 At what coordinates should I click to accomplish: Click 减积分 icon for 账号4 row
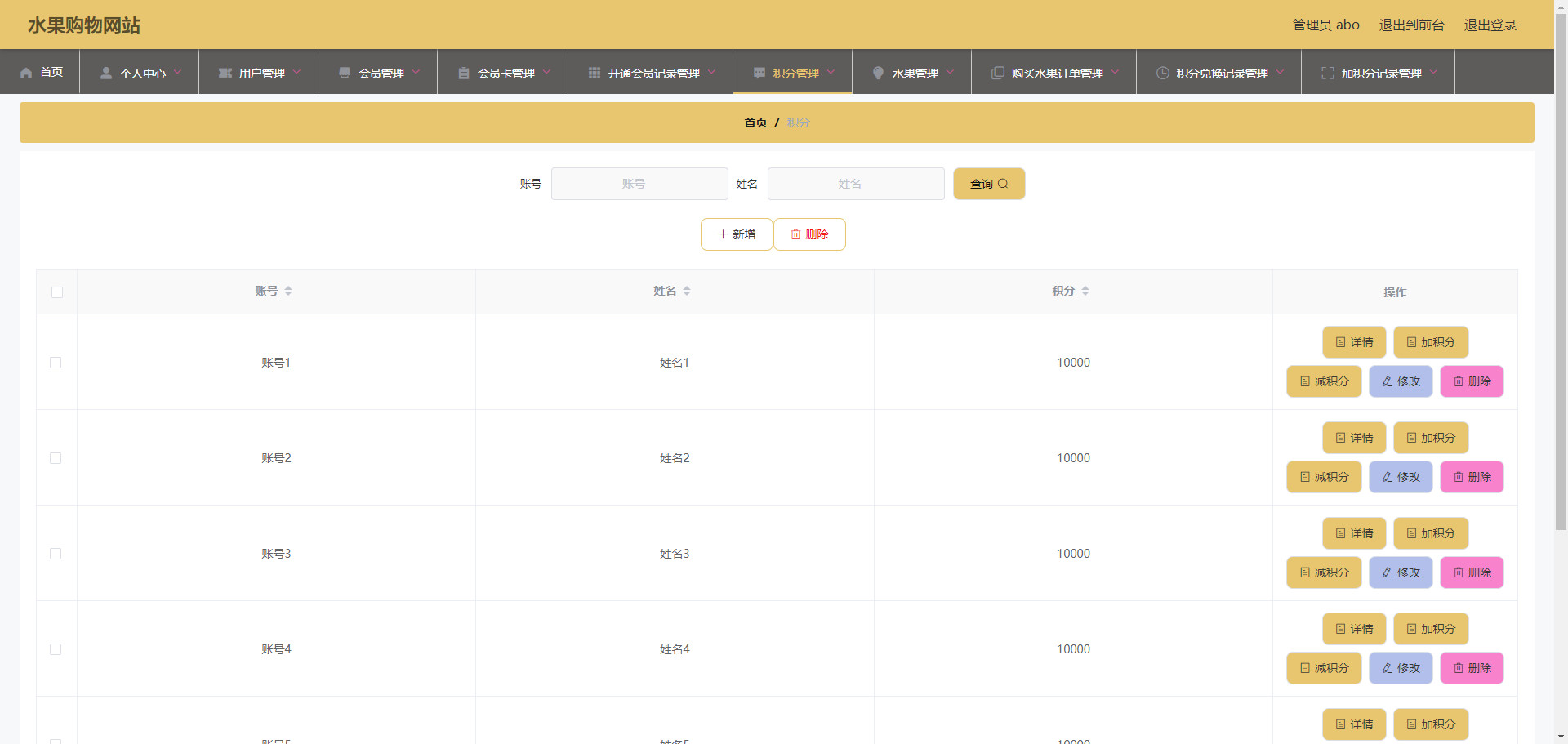pyautogui.click(x=1305, y=668)
